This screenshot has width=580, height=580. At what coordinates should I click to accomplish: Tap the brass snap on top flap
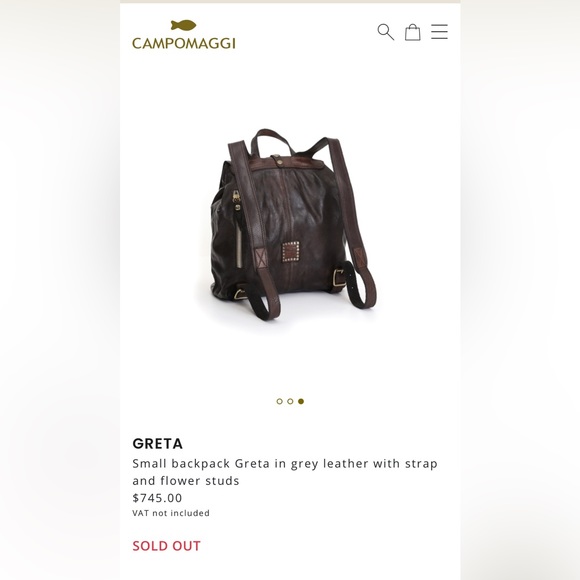[277, 160]
